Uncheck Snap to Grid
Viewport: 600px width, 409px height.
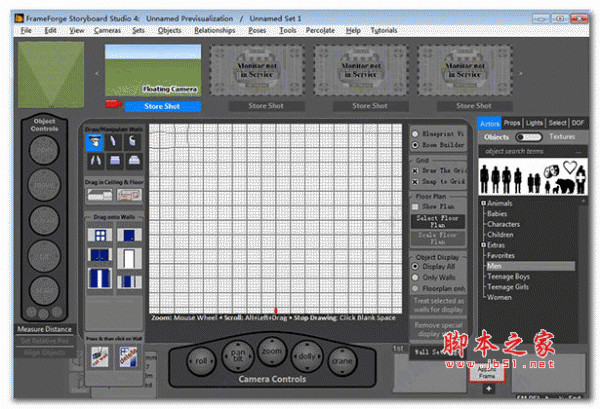click(415, 182)
